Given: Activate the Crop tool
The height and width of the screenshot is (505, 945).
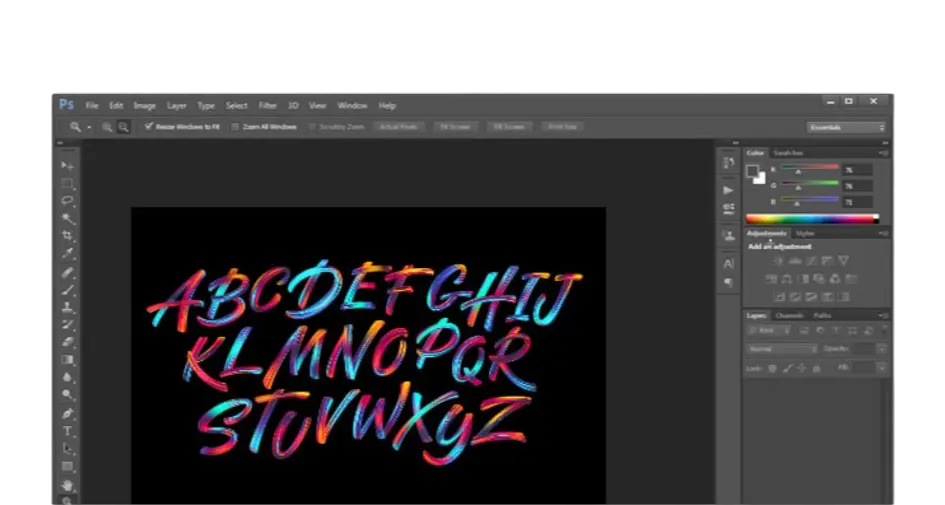Looking at the screenshot, I should [x=67, y=236].
